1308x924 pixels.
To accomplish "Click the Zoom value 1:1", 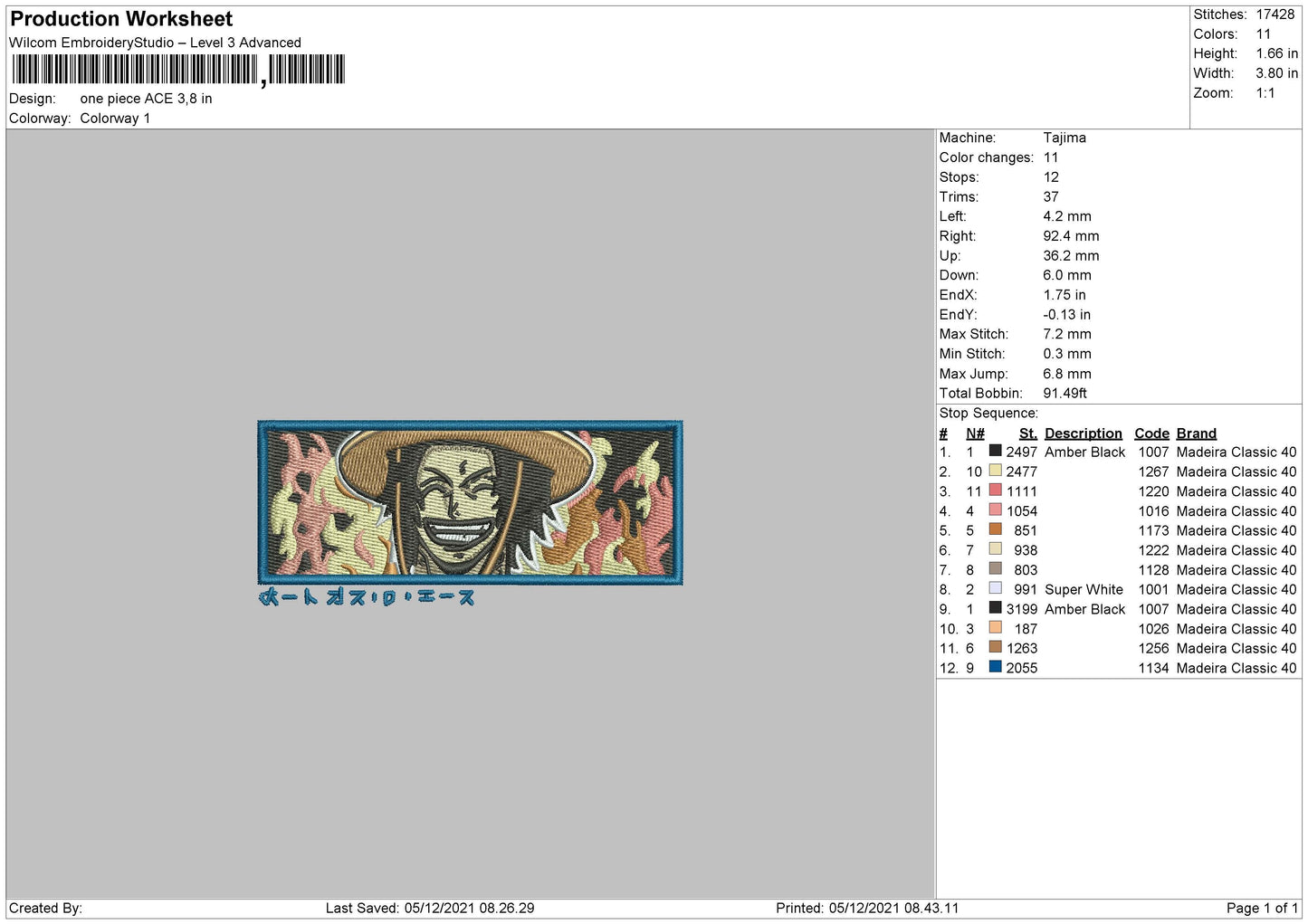I will [x=1265, y=93].
